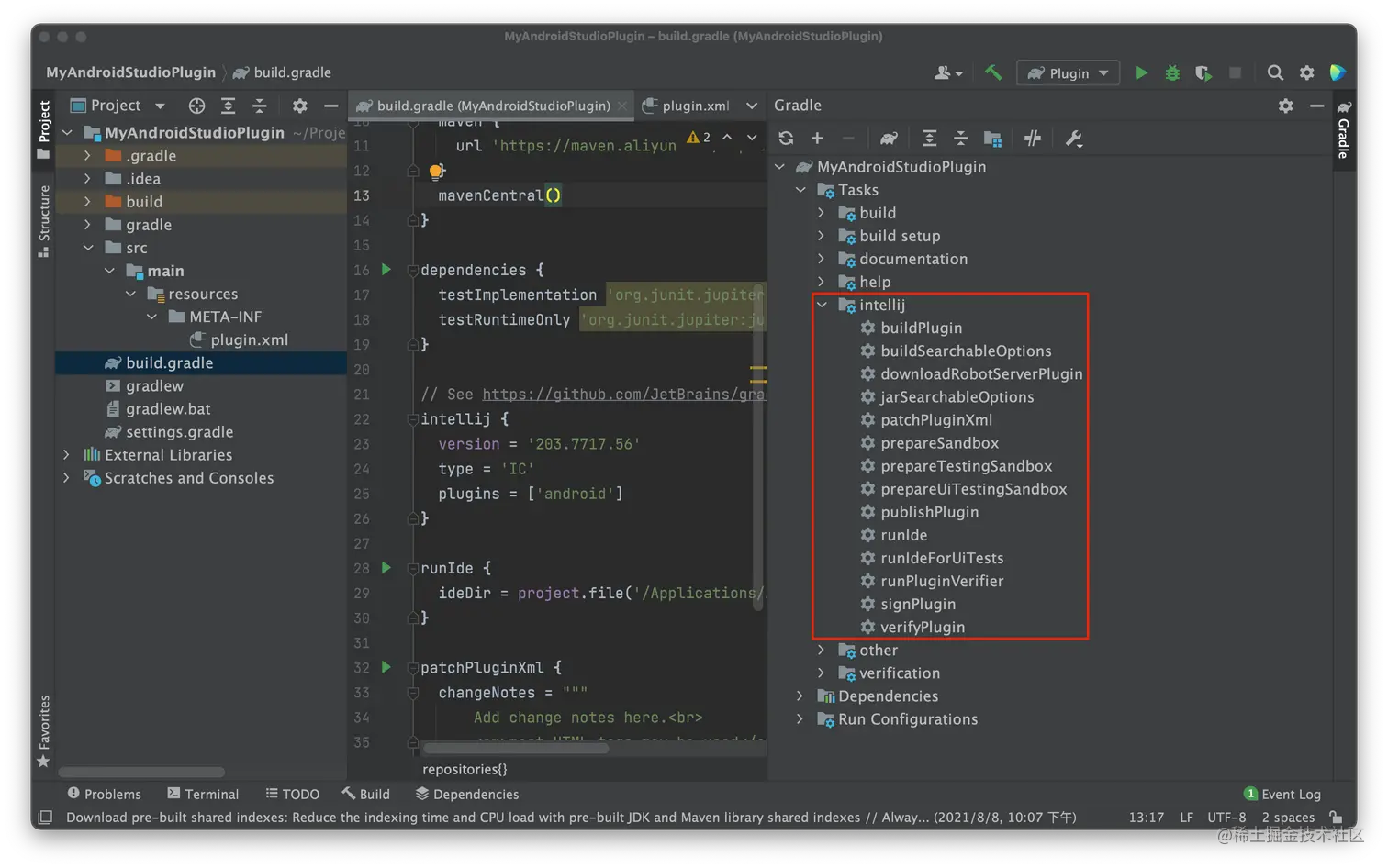Toggle offline mode icon in Gradle toolbar
The width and height of the screenshot is (1388, 868).
[1033, 139]
